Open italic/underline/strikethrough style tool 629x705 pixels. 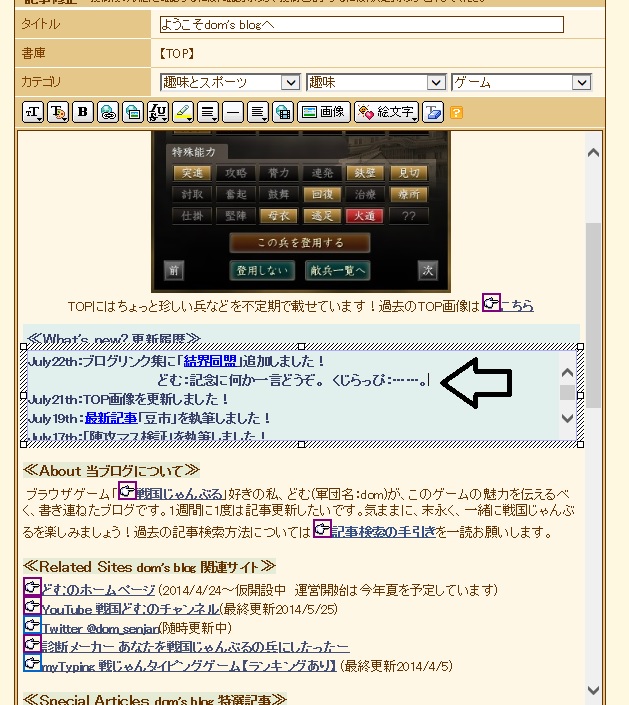(x=158, y=112)
